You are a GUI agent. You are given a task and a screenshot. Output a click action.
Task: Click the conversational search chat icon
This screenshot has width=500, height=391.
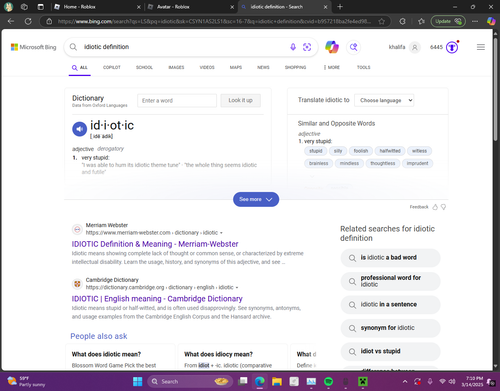pos(354,47)
